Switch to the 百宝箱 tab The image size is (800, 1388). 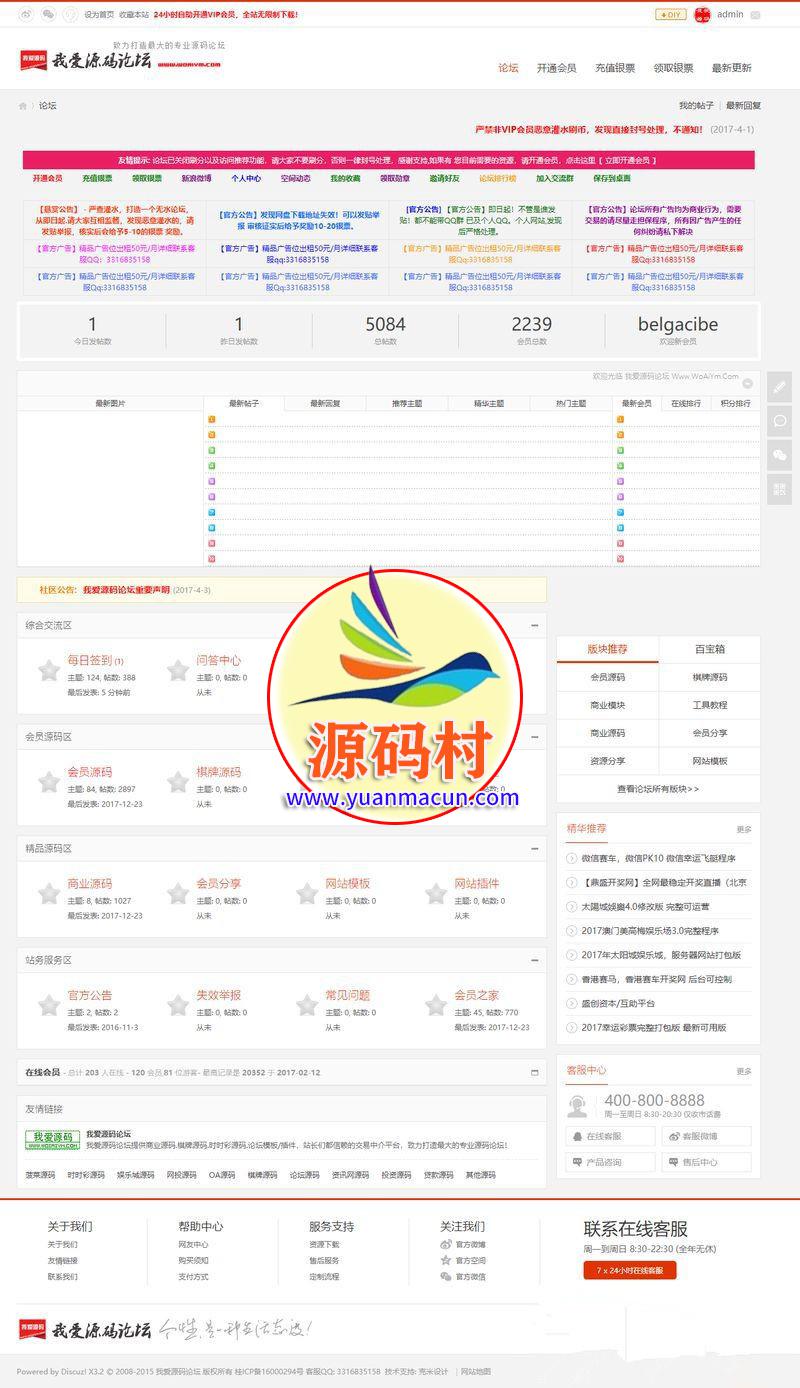pyautogui.click(x=709, y=649)
